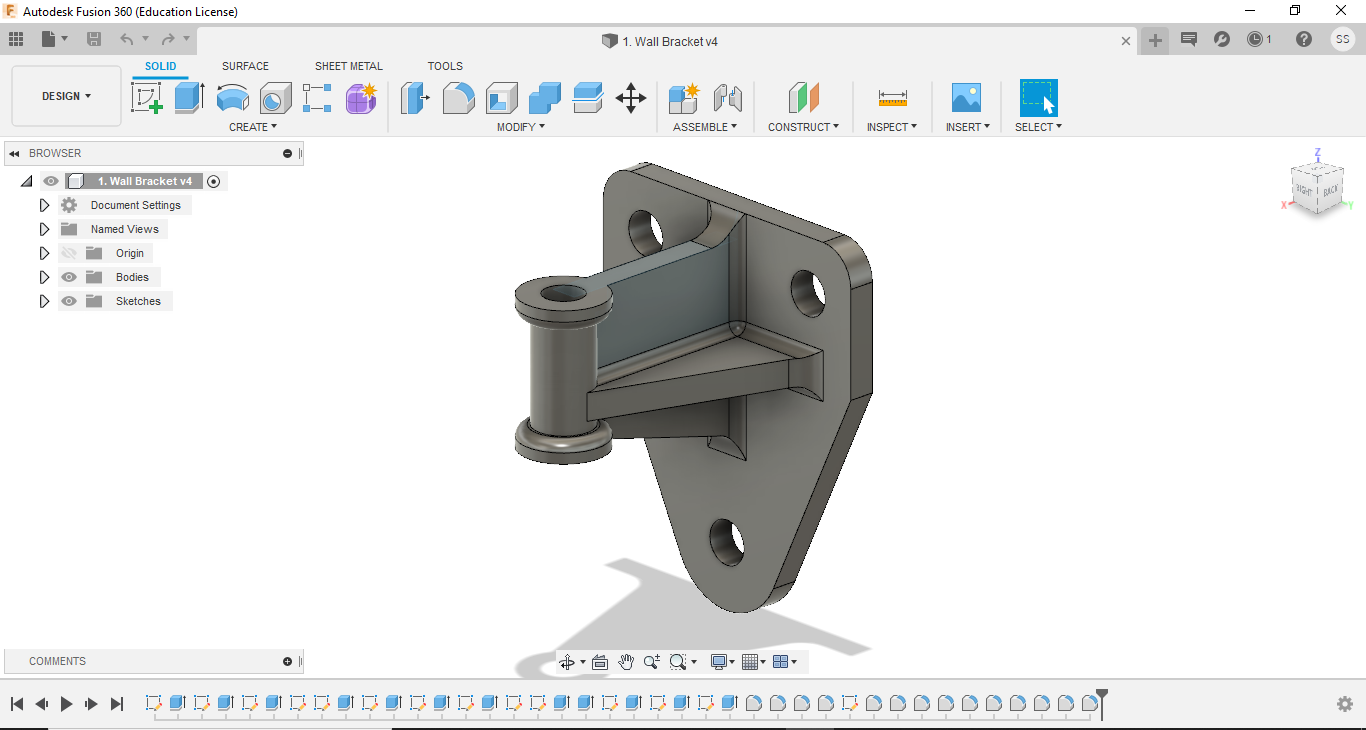
Task: Select the Press Pull tool
Action: pos(415,98)
